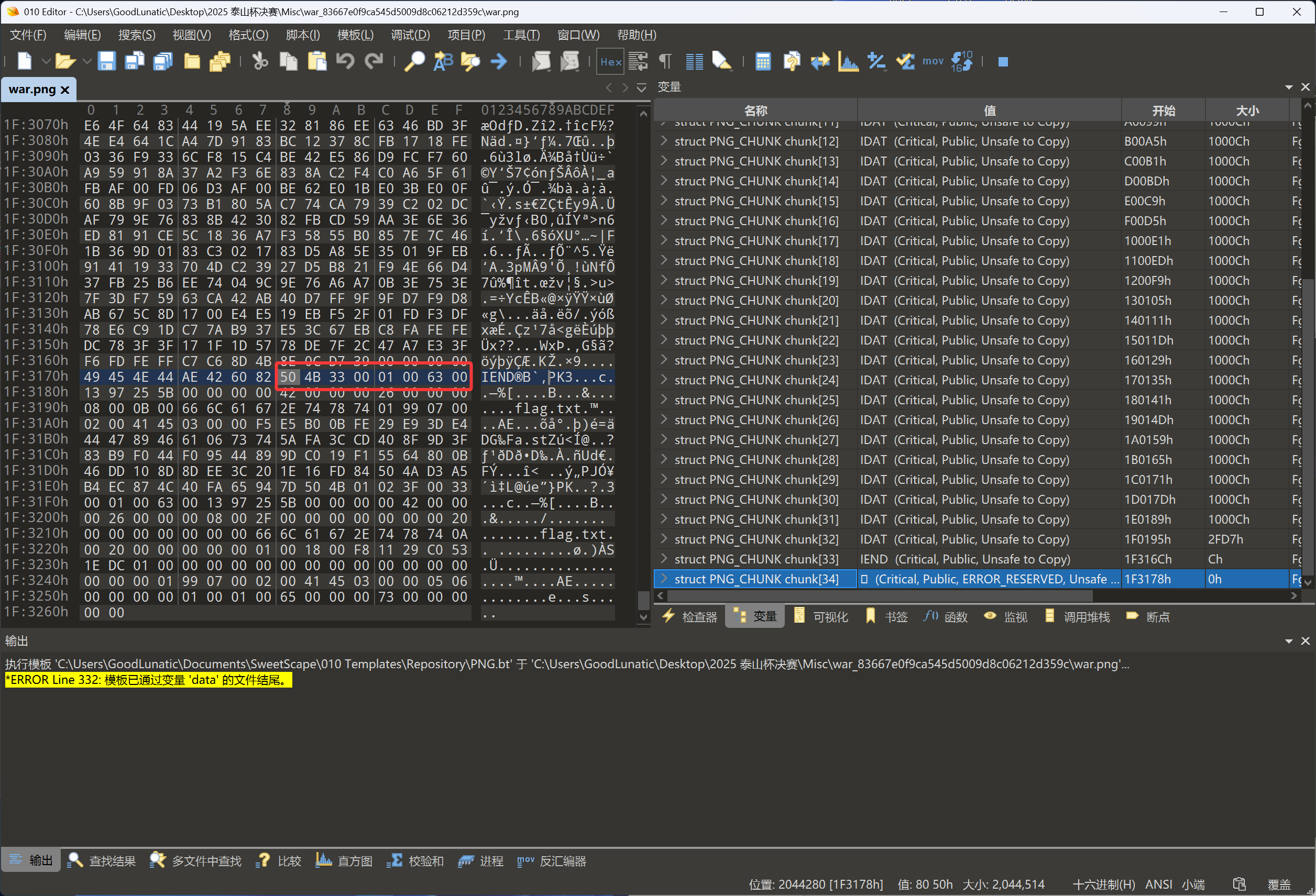The image size is (1316, 896).
Task: Open the recent files dropdown beside Open
Action: (86, 61)
